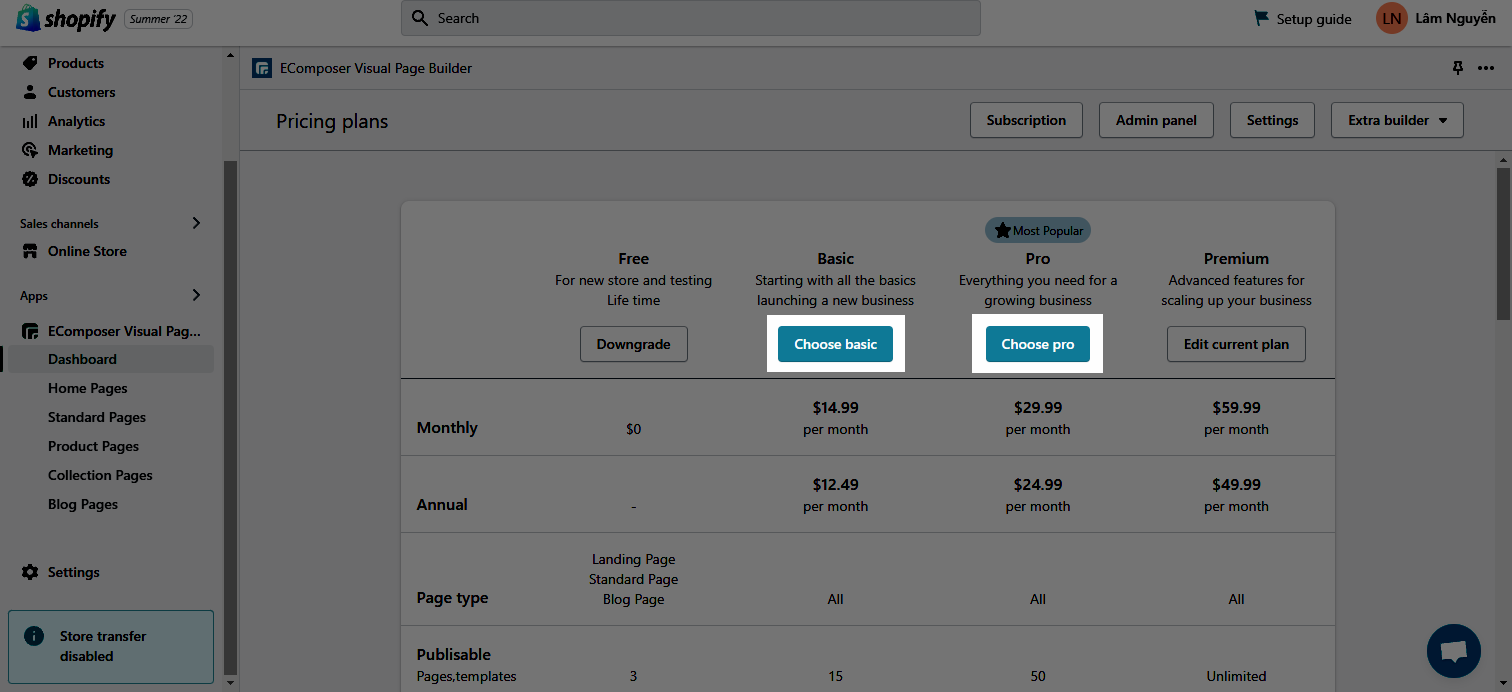Click the Online Store storefront icon
The image size is (1512, 692).
tap(30, 251)
